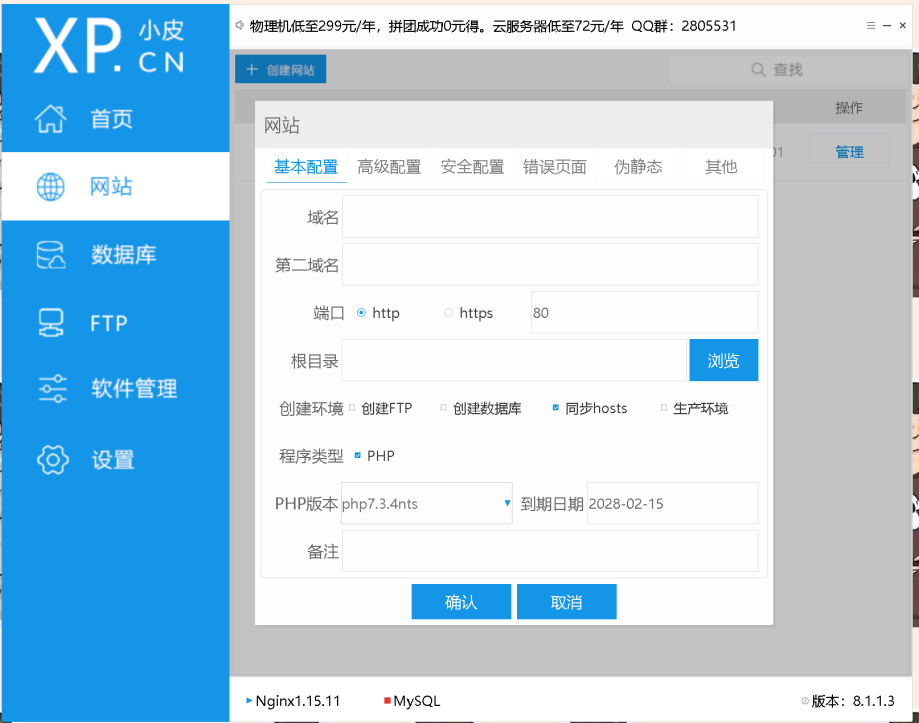Image resolution: width=919 pixels, height=723 pixels.
Task: Switch to 基本配置 tab
Action: pos(306,167)
